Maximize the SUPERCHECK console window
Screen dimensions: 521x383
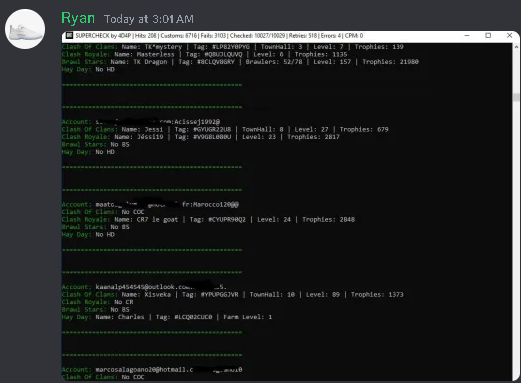488,35
